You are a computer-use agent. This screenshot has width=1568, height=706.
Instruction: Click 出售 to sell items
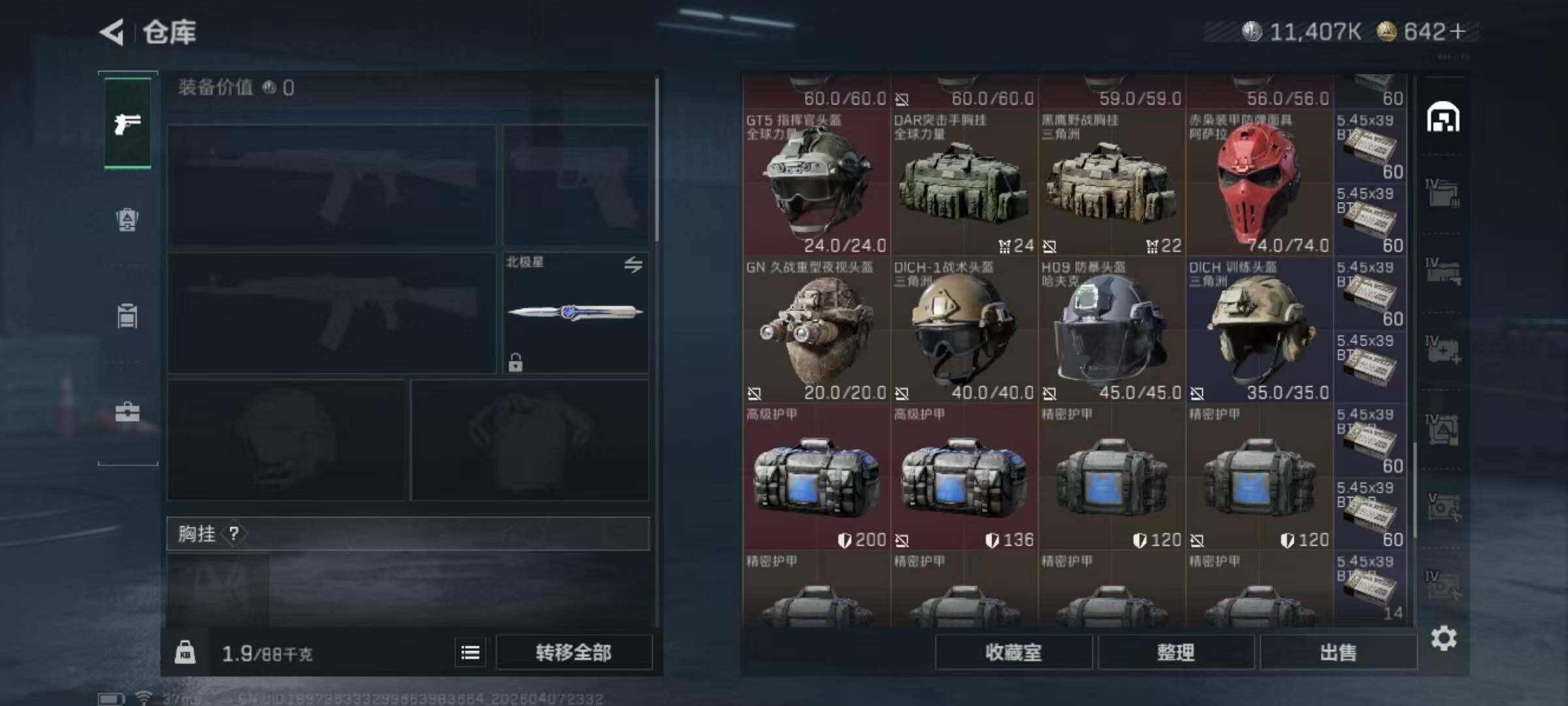[x=1338, y=652]
